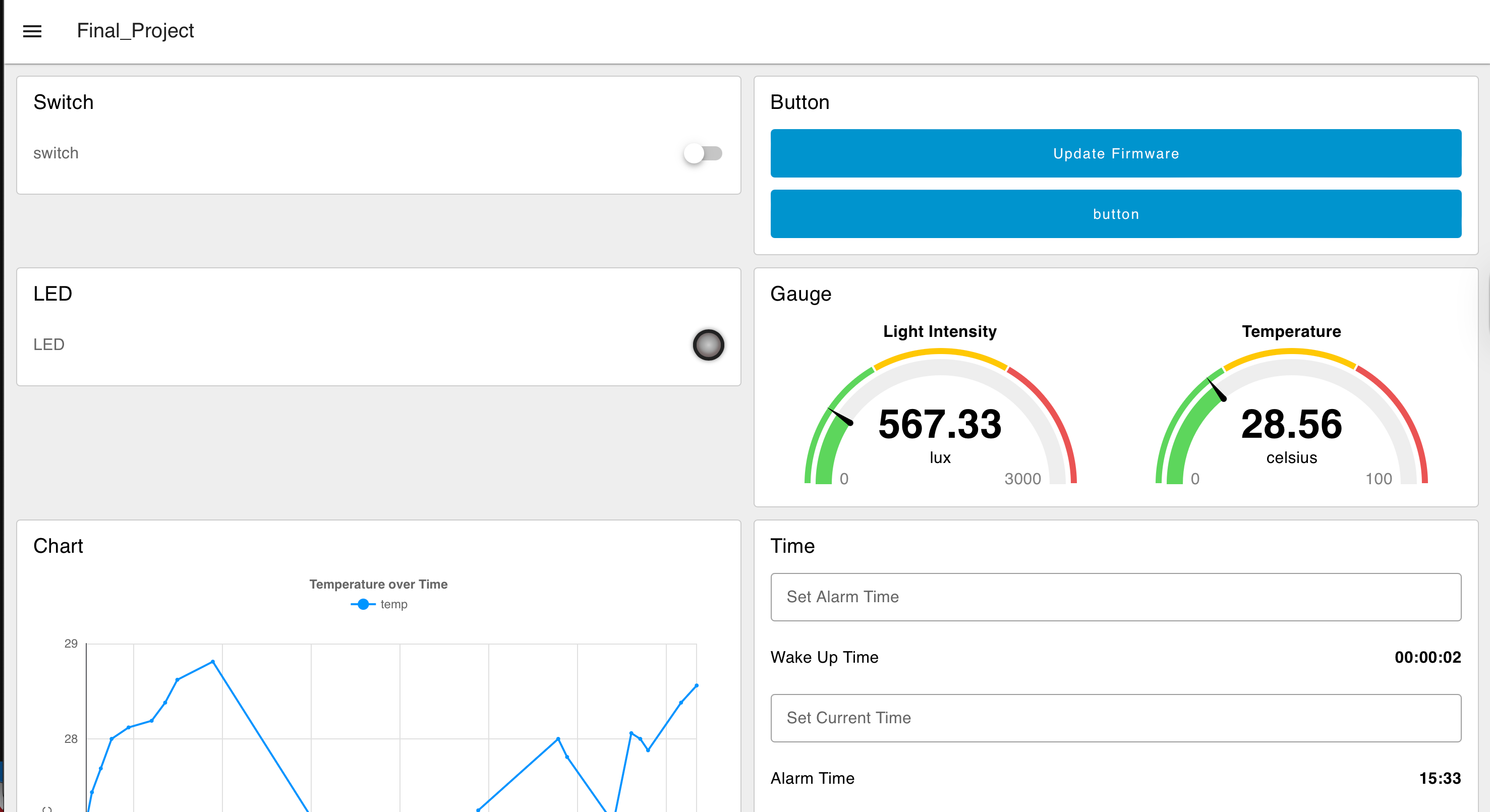The image size is (1490, 812).
Task: Click the Light Intensity gauge value 567.33
Action: [940, 424]
